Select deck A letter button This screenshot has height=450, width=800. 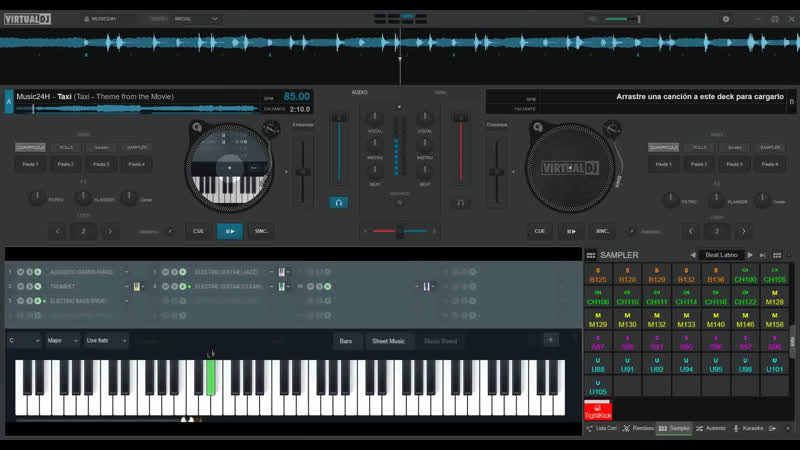point(9,102)
